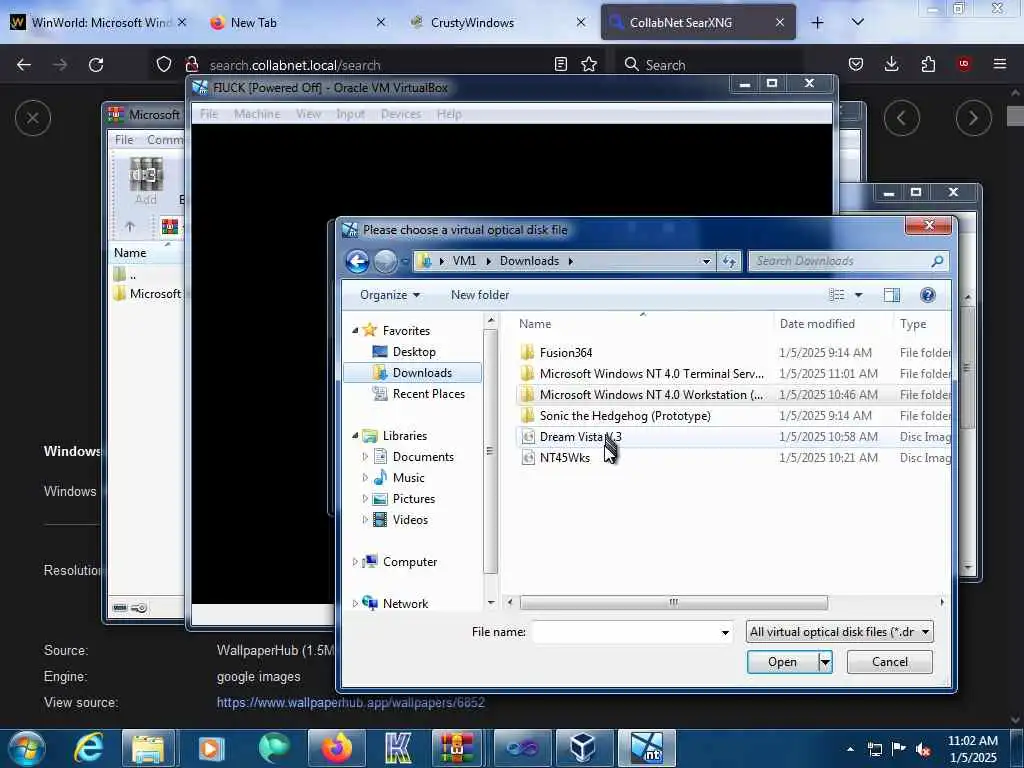Open the File menu in WinRAR window
Image resolution: width=1024 pixels, height=768 pixels.
[x=124, y=140]
